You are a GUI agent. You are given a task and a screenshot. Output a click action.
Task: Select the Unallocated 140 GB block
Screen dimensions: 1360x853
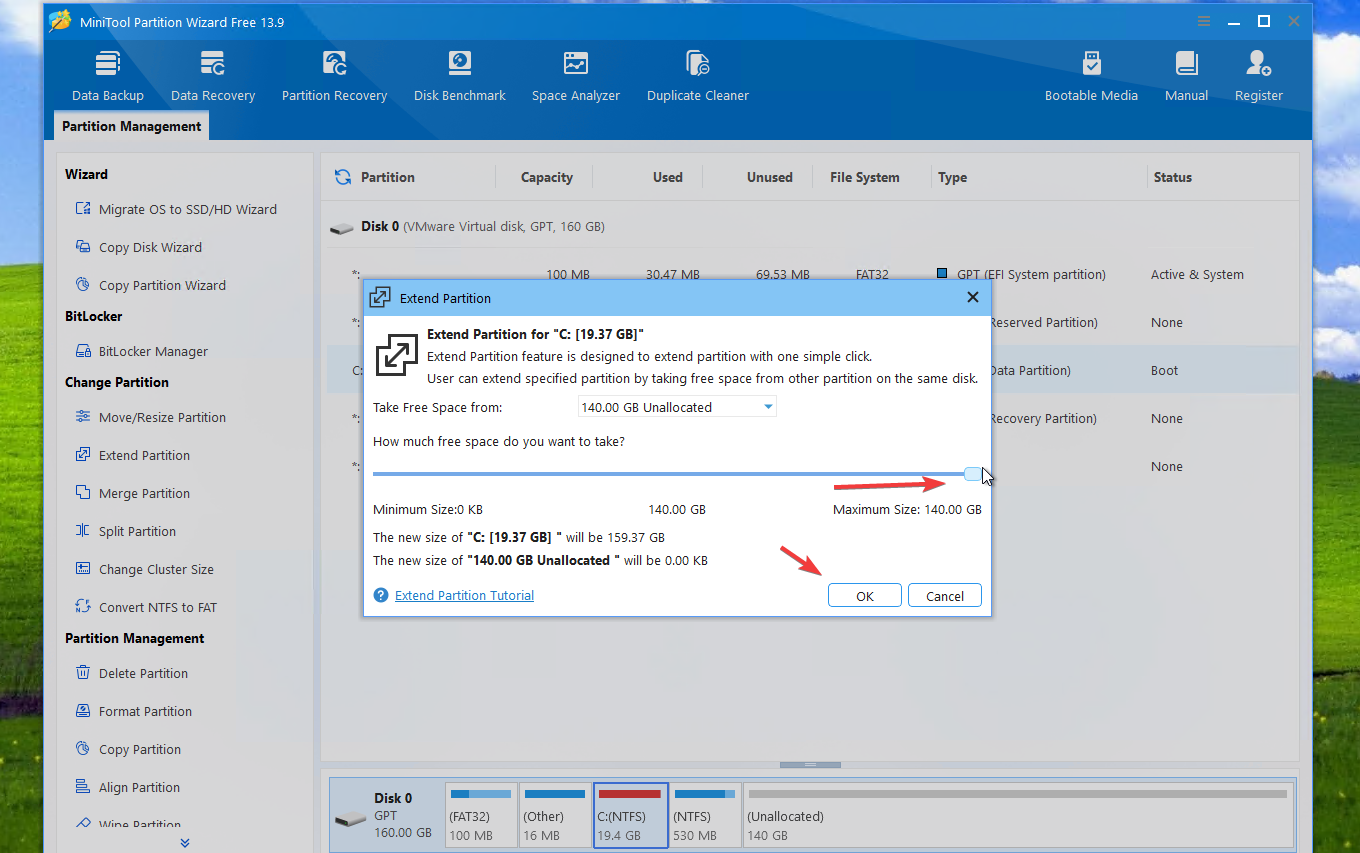click(x=1018, y=815)
